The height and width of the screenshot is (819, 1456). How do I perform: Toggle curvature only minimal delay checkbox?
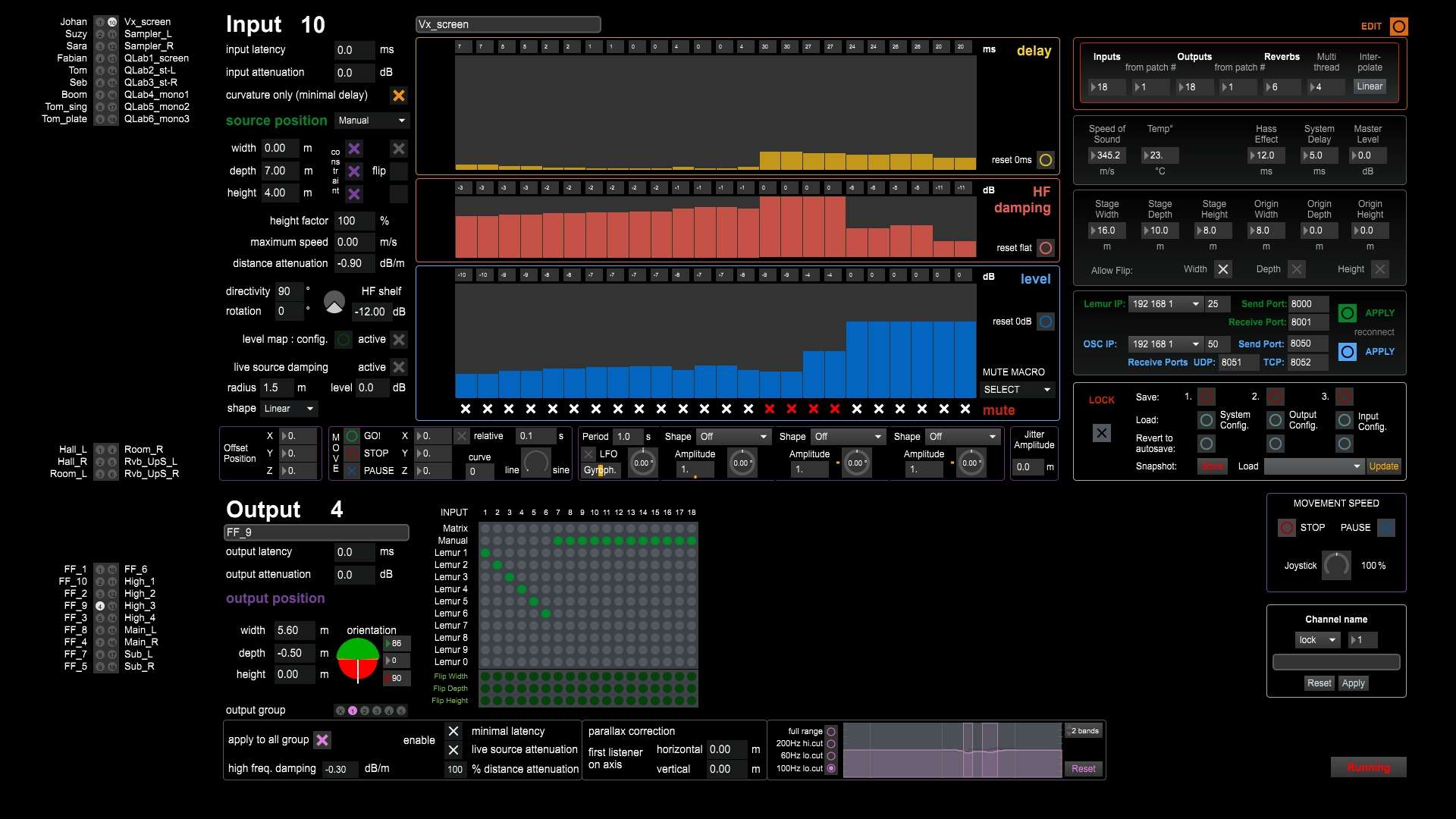point(398,96)
